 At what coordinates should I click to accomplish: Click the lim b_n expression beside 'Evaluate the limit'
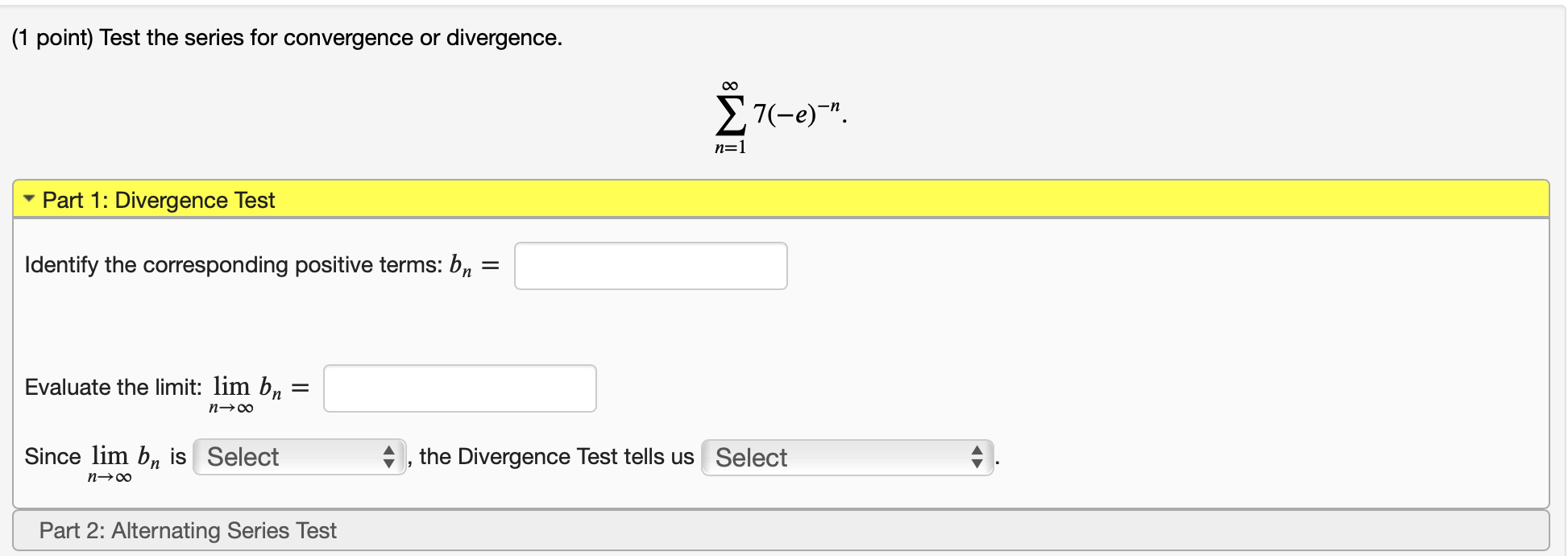pos(246,391)
